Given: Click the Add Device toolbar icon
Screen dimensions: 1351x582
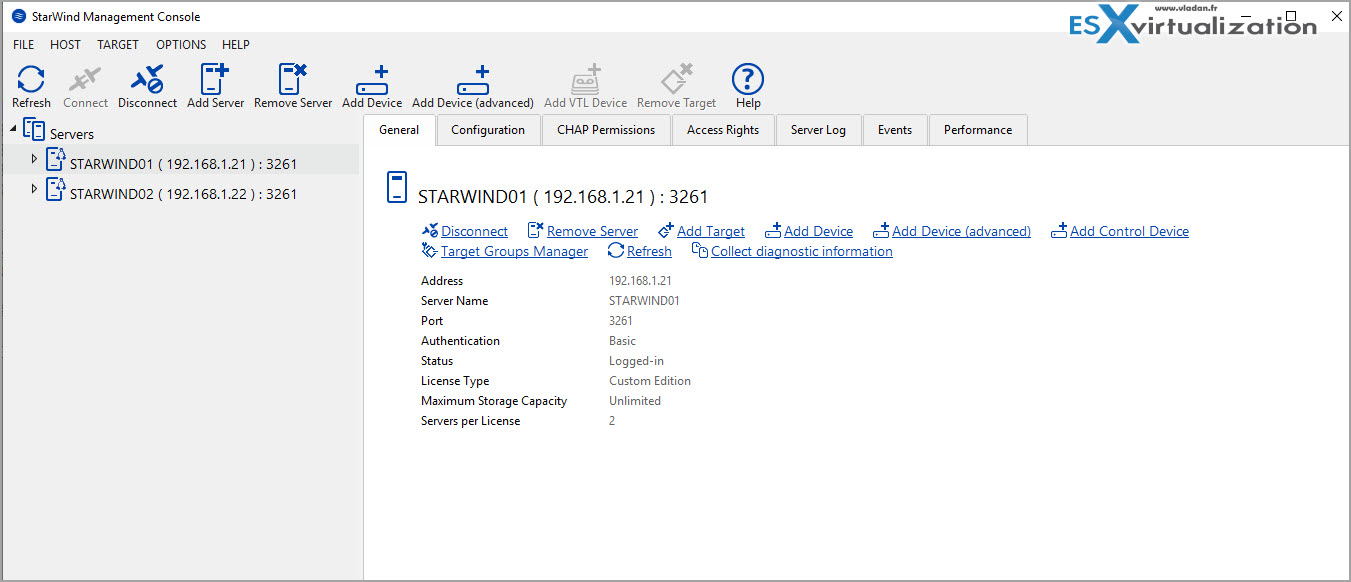Looking at the screenshot, I should (x=372, y=80).
